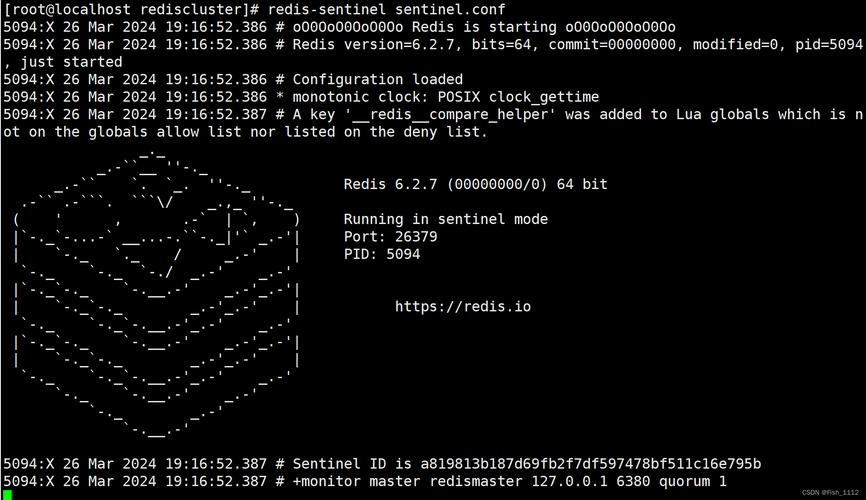The height and width of the screenshot is (500, 866).
Task: Open the https://redis.io link
Action: (463, 306)
